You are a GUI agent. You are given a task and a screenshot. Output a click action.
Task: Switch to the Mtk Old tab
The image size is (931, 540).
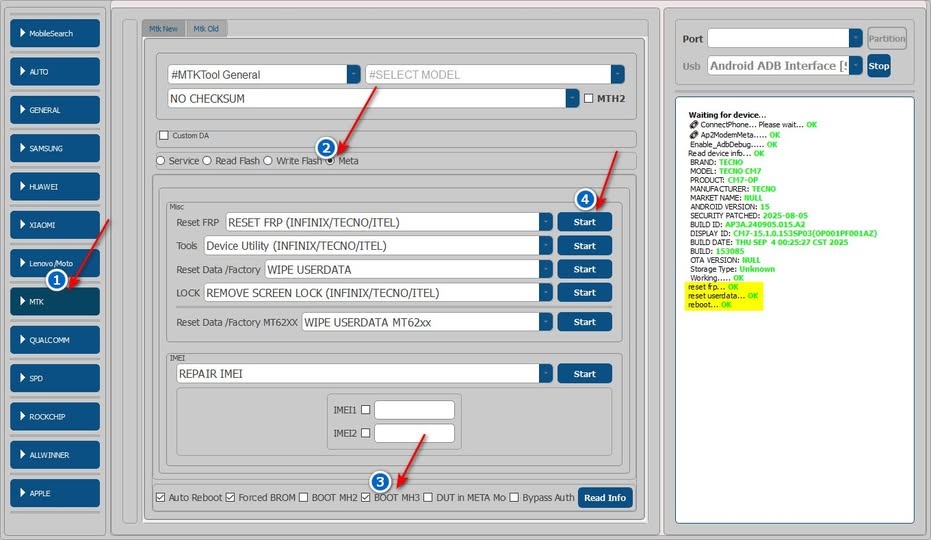click(206, 29)
